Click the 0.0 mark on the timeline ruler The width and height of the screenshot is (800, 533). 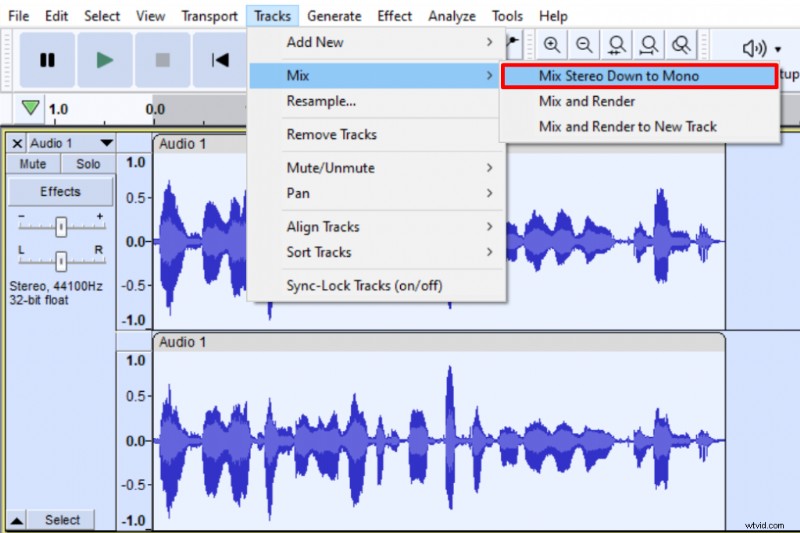[x=155, y=109]
